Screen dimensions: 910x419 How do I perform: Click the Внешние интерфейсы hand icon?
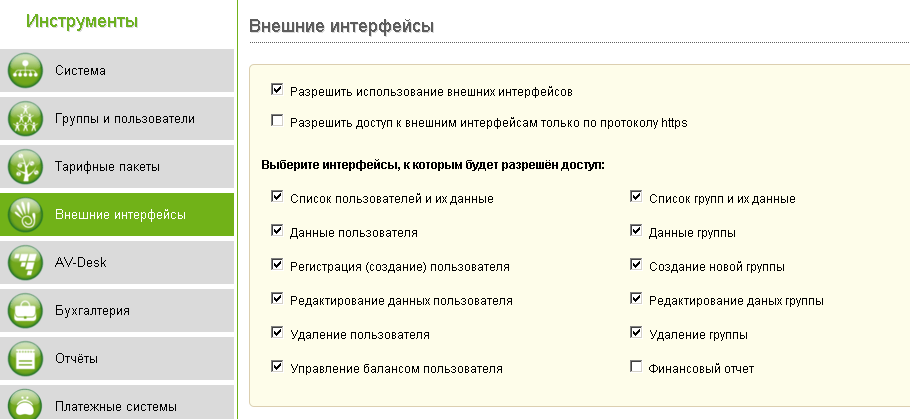(25, 215)
